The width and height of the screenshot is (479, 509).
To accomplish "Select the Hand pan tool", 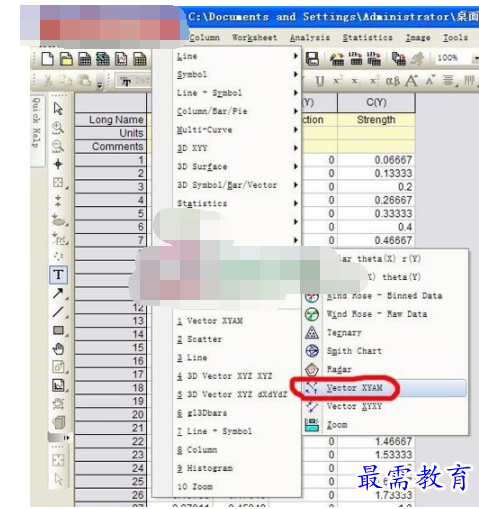I will [x=58, y=349].
